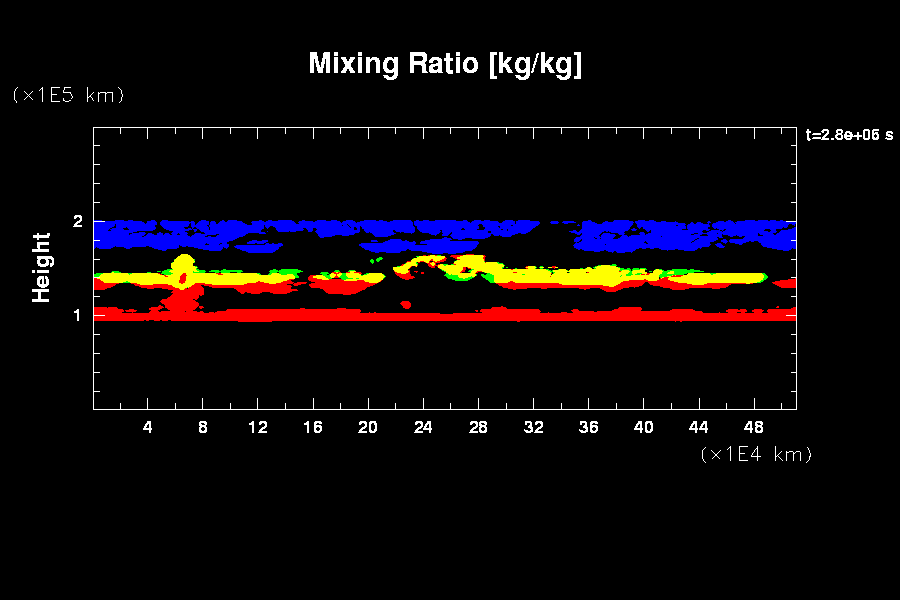
Task: Click x-axis tick label 40
Action: click(643, 427)
